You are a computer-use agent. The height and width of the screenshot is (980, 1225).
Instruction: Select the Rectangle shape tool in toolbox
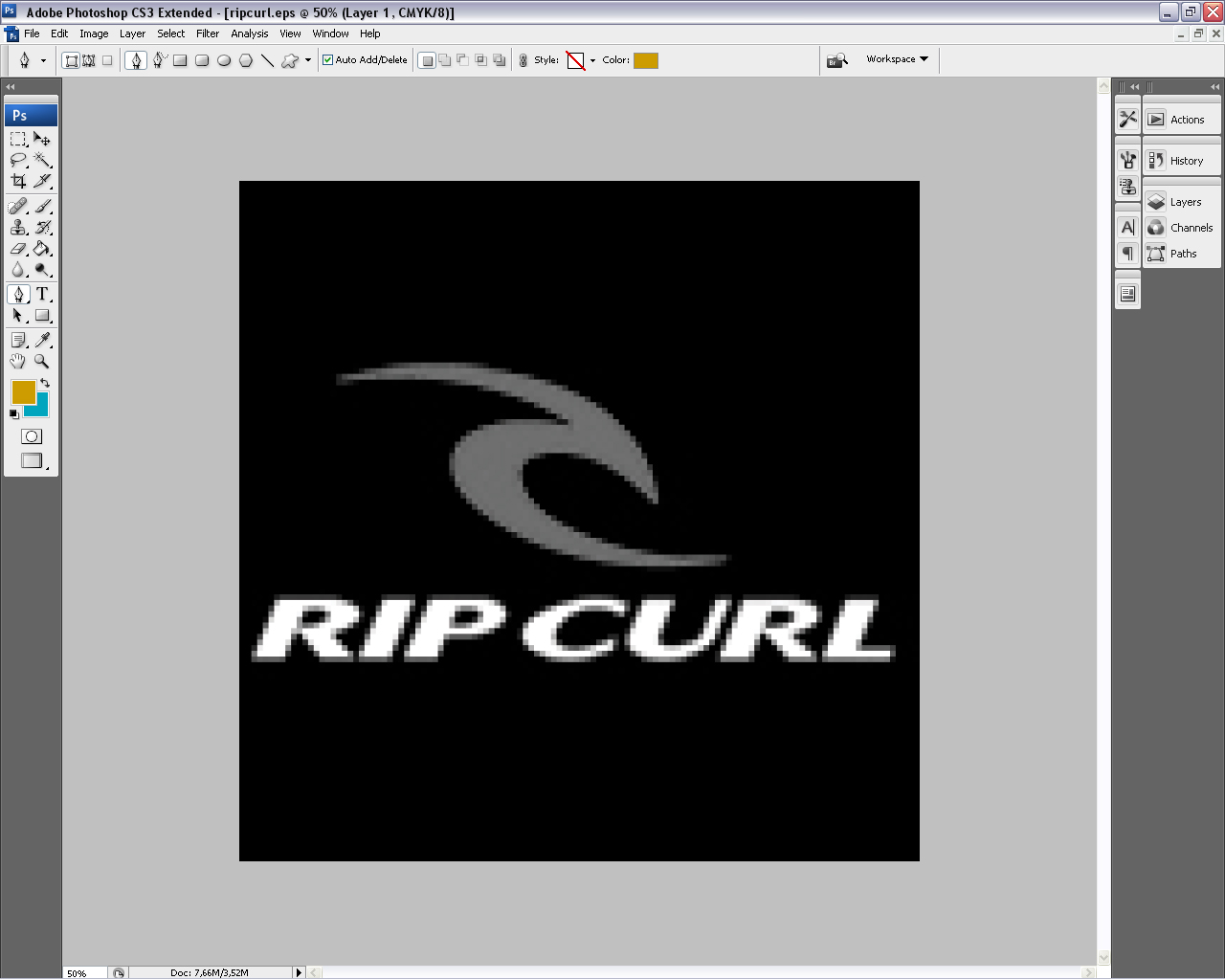point(42,316)
